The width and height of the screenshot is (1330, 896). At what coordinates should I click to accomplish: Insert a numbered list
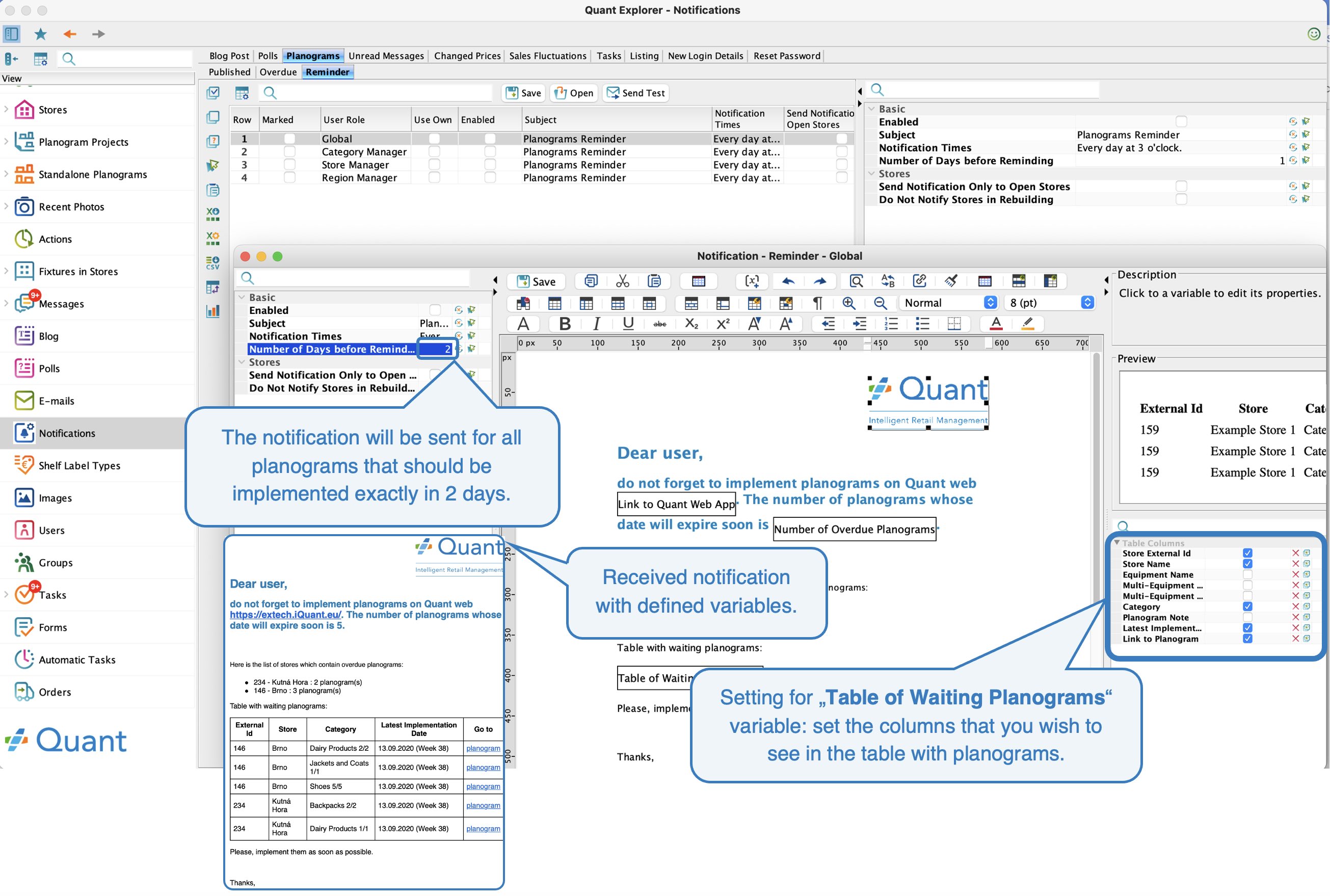point(891,324)
